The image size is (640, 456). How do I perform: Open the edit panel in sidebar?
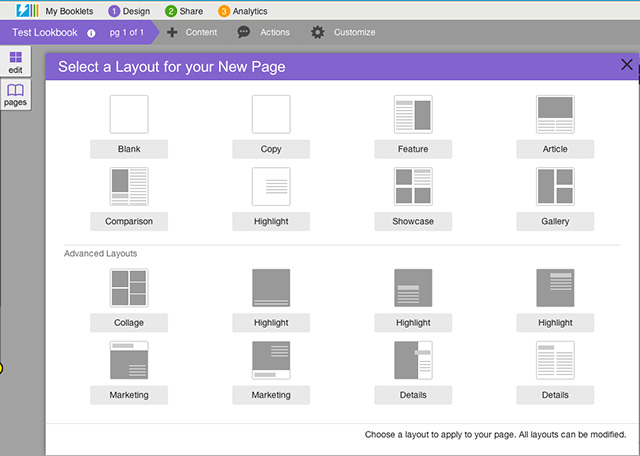click(x=15, y=62)
